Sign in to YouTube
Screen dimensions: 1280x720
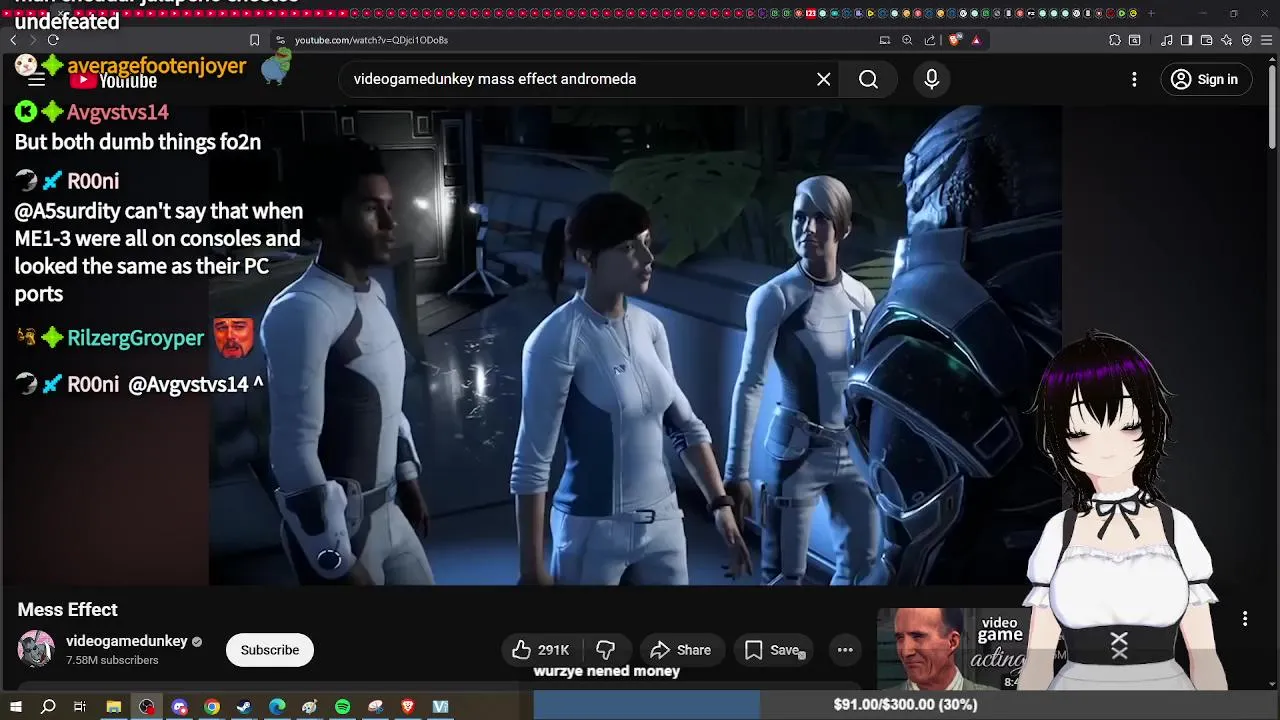(x=1204, y=79)
